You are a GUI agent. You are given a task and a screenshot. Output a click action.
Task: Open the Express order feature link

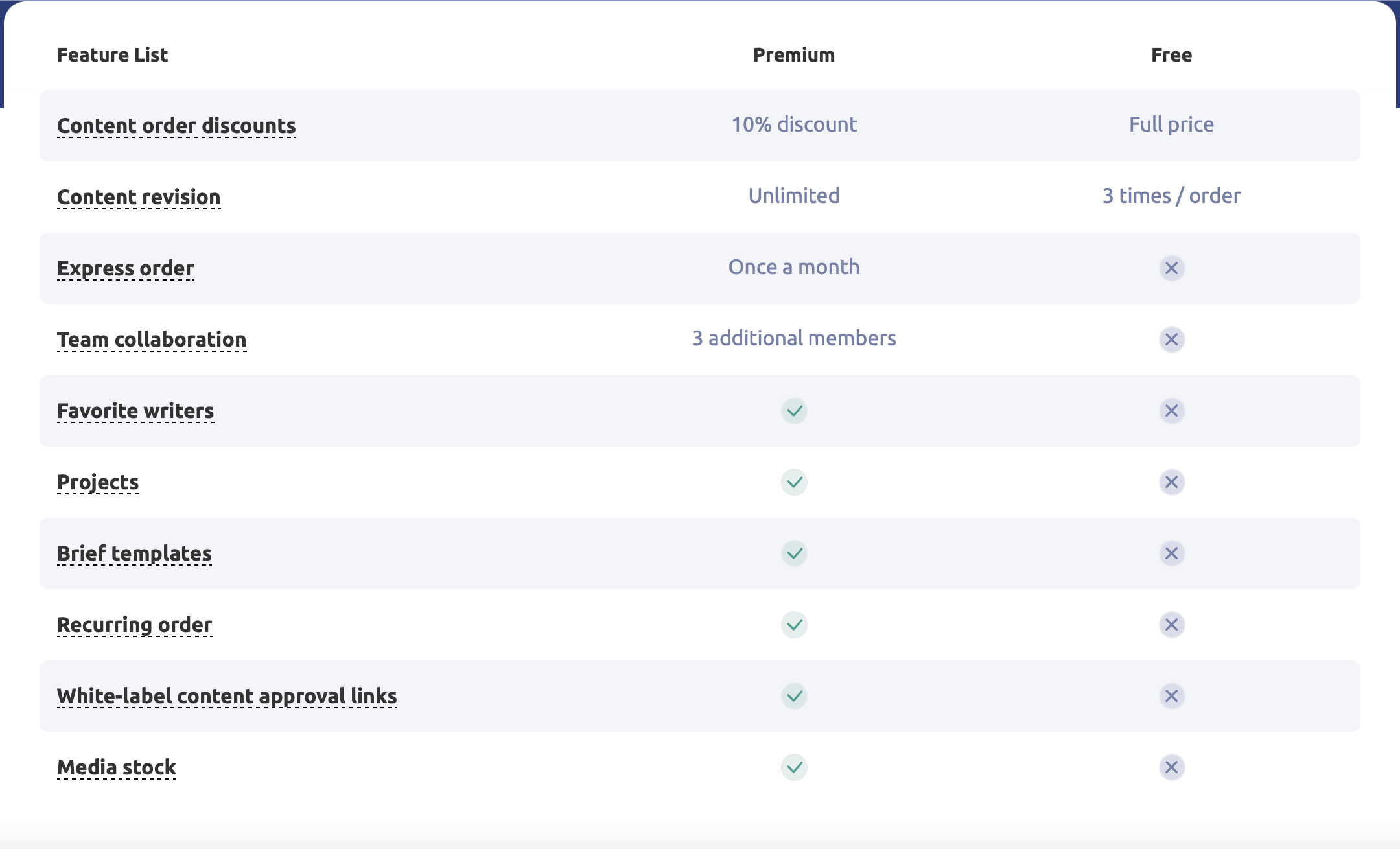(126, 268)
